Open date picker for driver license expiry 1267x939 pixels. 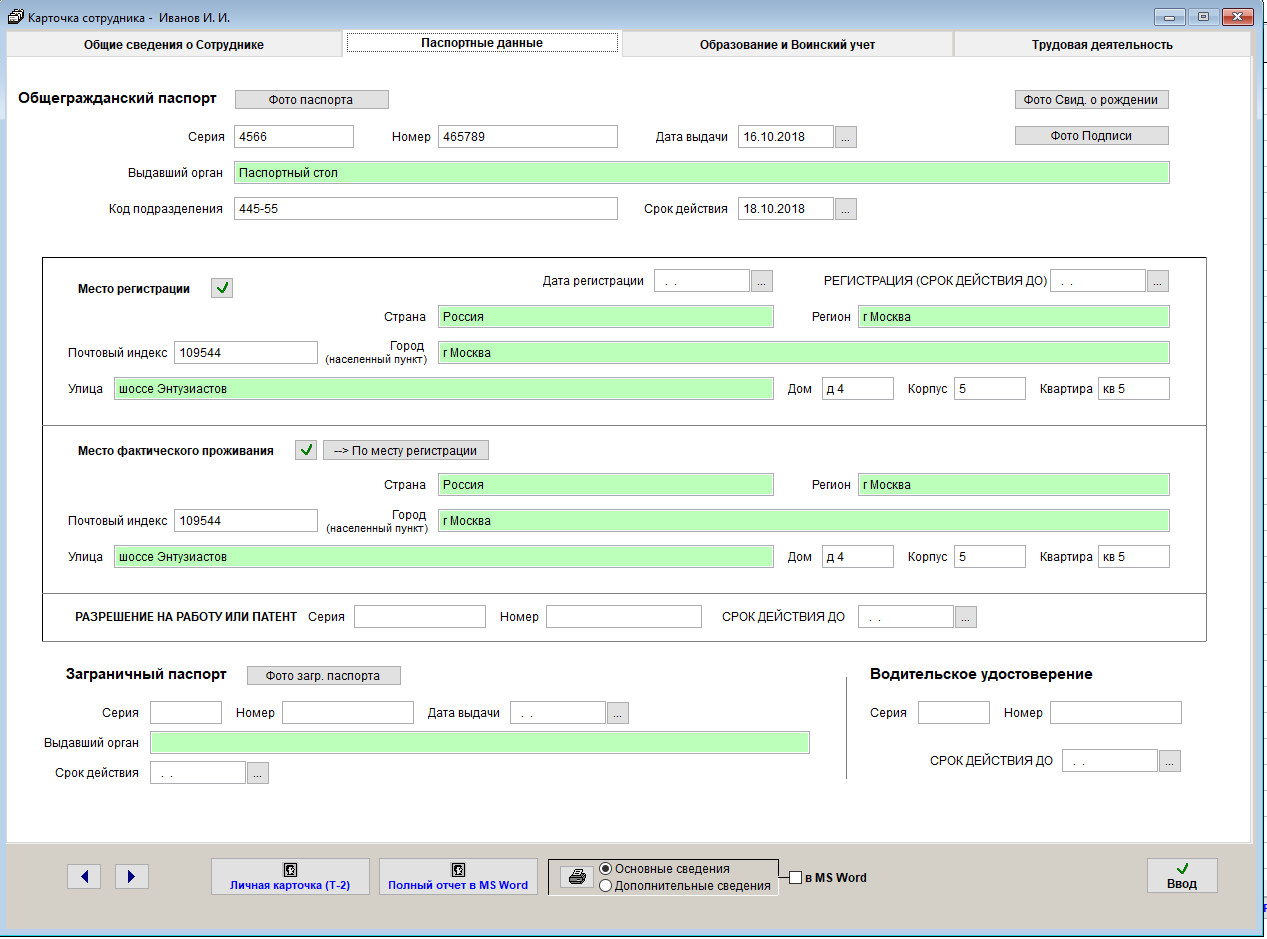(x=1170, y=761)
